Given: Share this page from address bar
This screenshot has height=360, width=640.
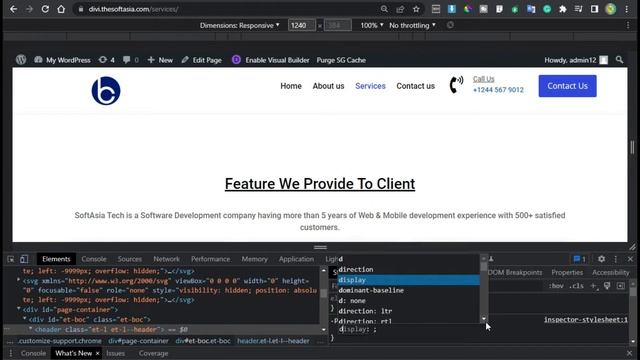Looking at the screenshot, I should pos(400,9).
